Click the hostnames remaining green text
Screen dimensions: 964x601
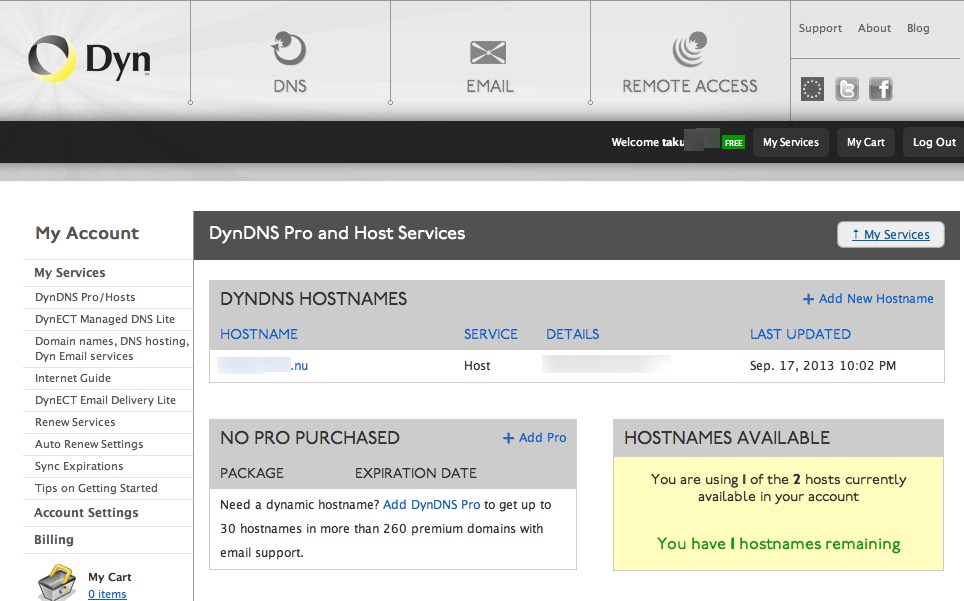coord(778,544)
